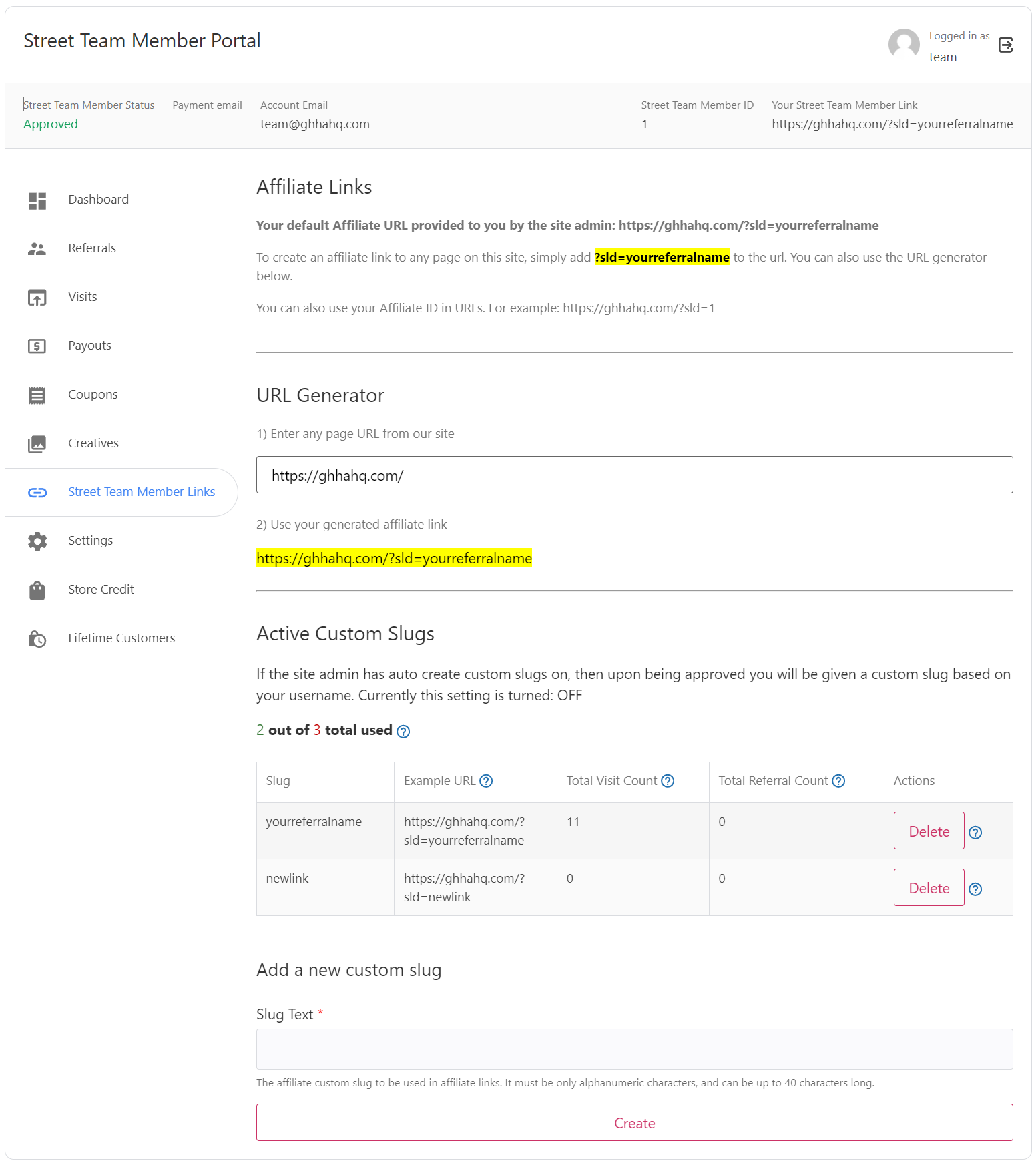Click the Dashboard grid icon
The image size is (1036, 1165).
37,200
